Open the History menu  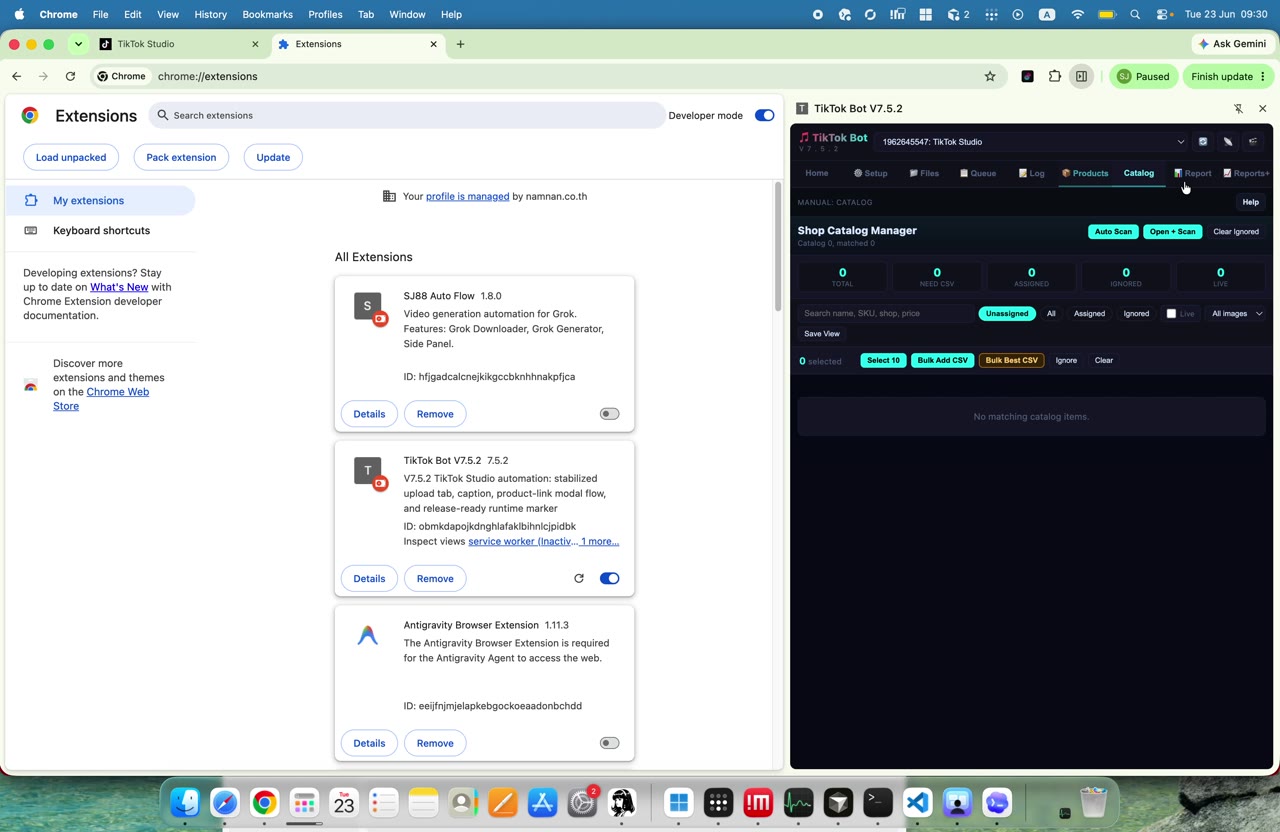point(210,14)
